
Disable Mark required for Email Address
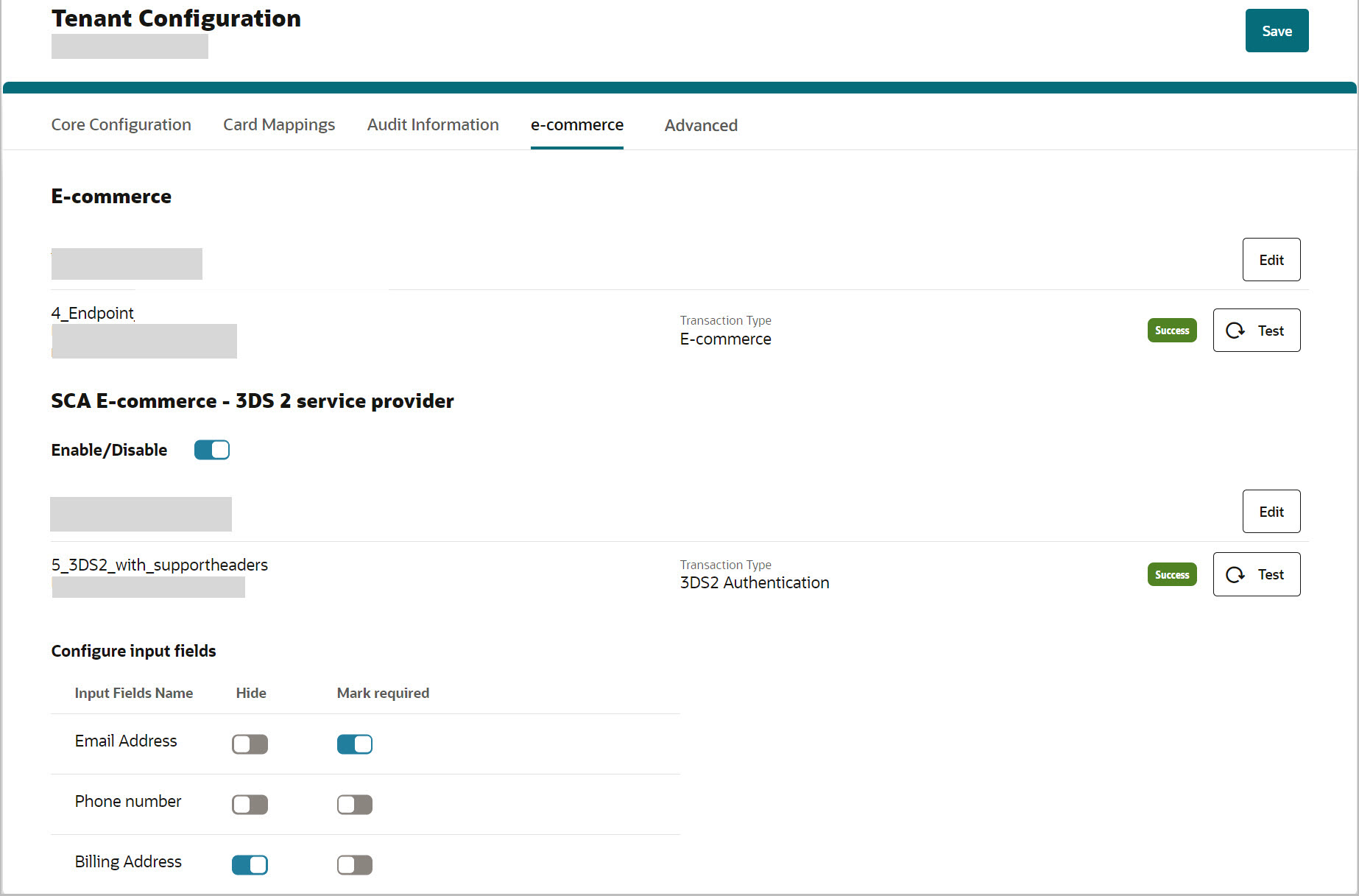tap(354, 744)
